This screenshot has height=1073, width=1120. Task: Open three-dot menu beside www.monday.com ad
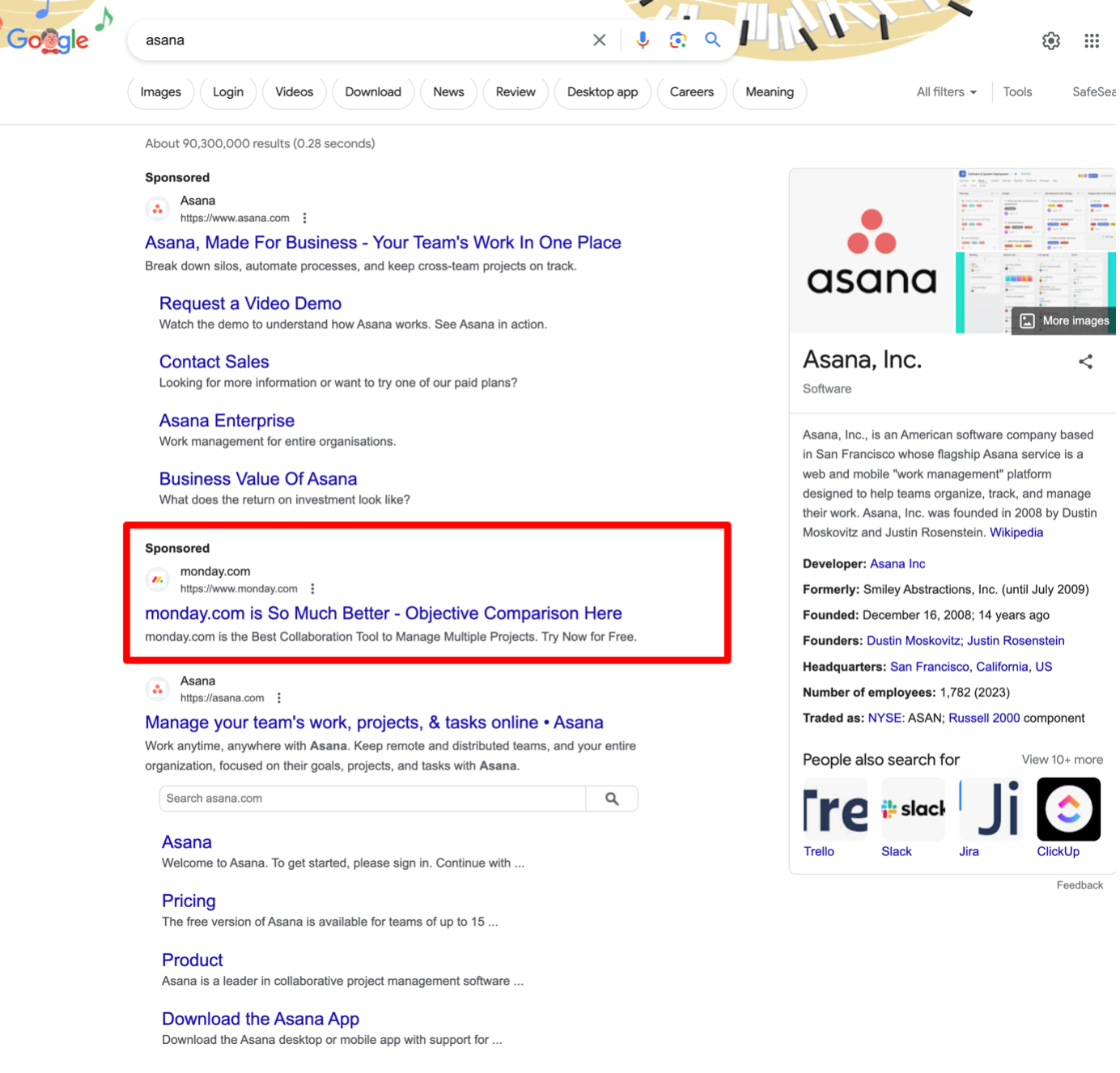coord(312,588)
